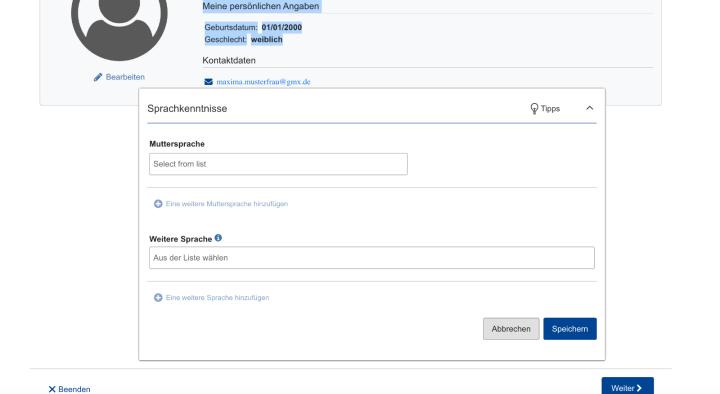
Task: Click the pencil icon next to Bearbeiten
Action: [x=97, y=77]
